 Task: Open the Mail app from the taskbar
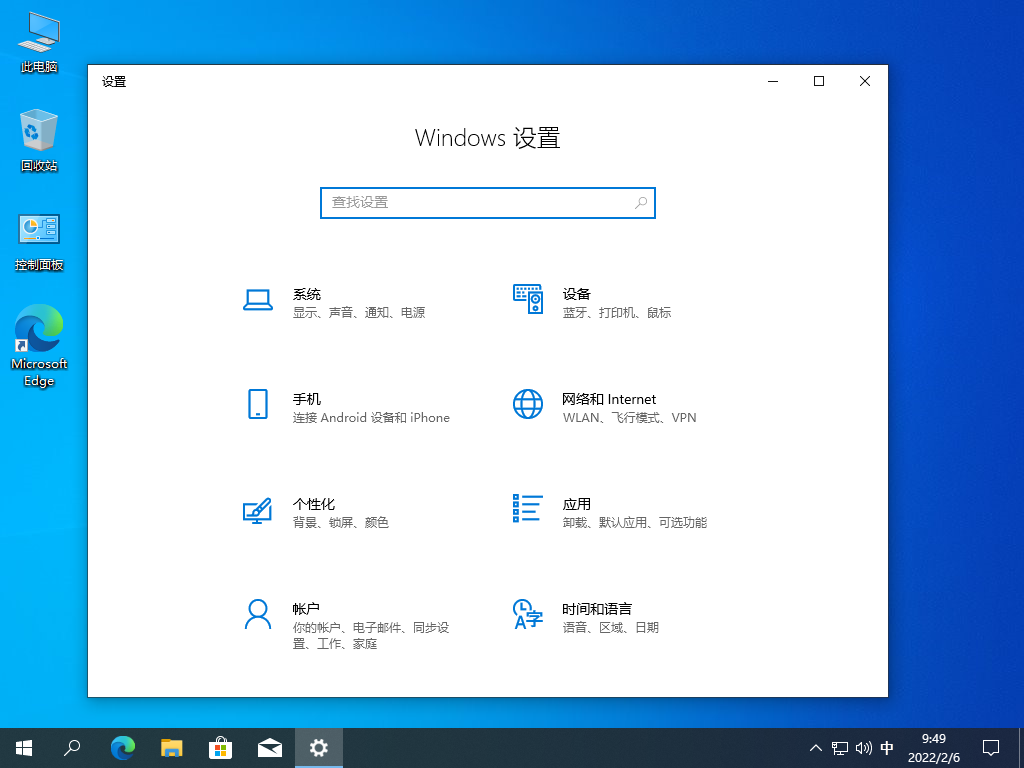coord(269,747)
